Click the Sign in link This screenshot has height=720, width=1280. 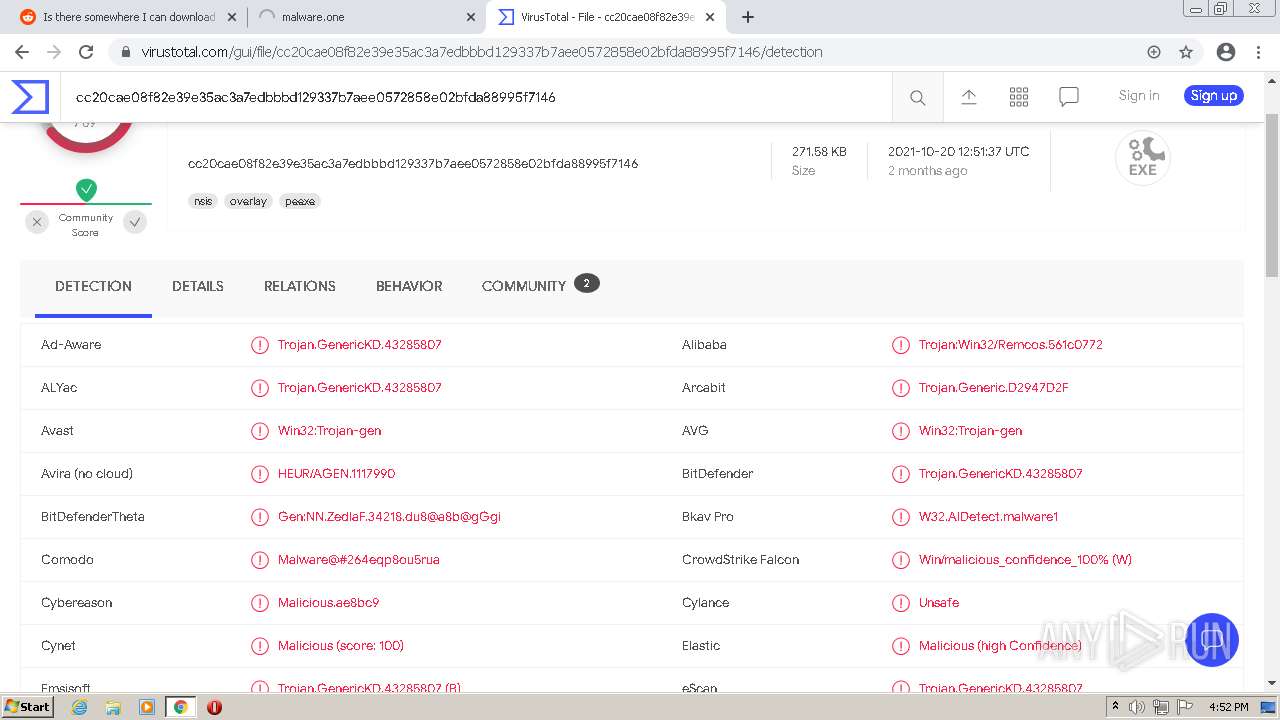tap(1139, 96)
